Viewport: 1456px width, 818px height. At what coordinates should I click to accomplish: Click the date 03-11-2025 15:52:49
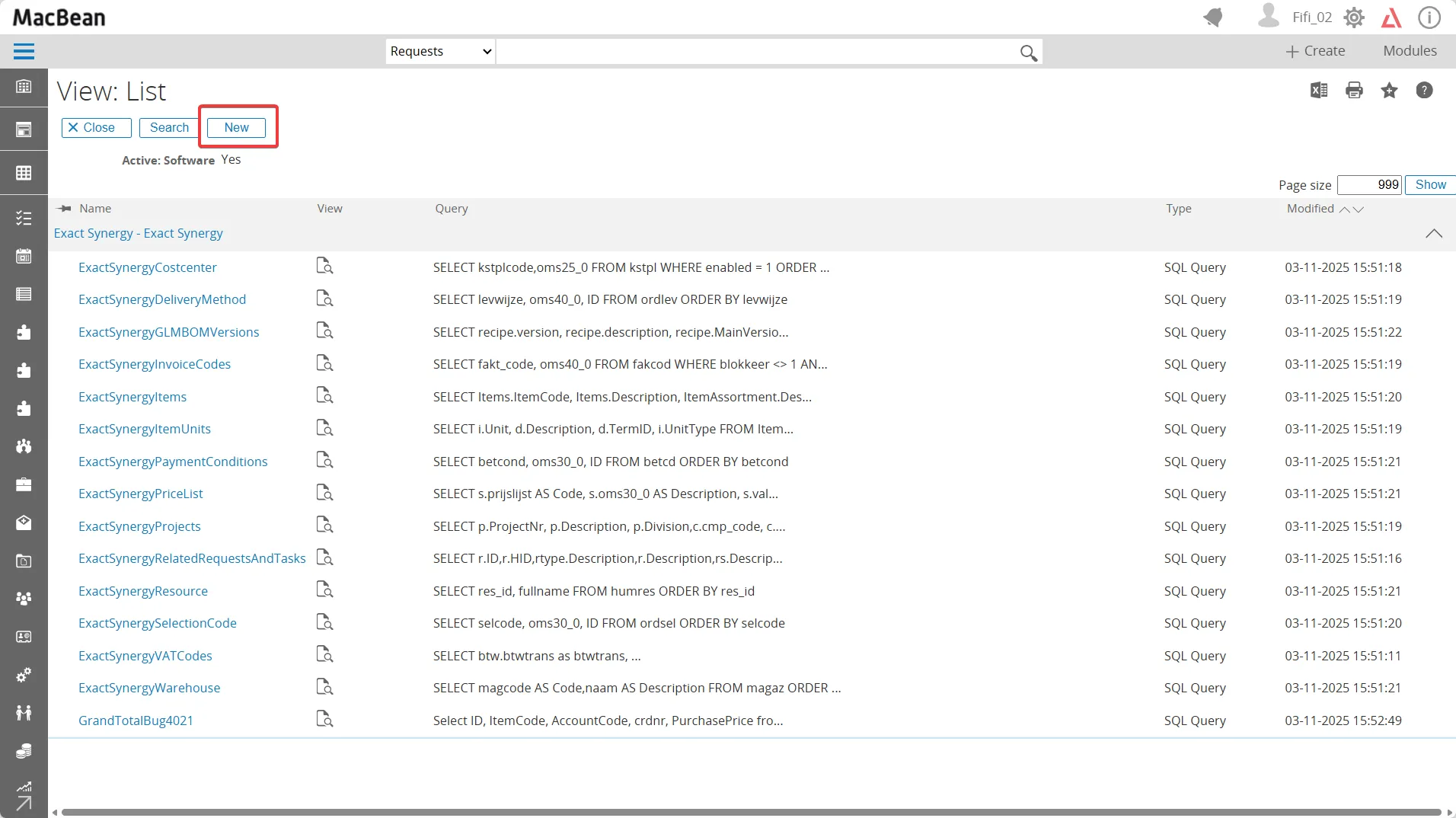(1343, 721)
